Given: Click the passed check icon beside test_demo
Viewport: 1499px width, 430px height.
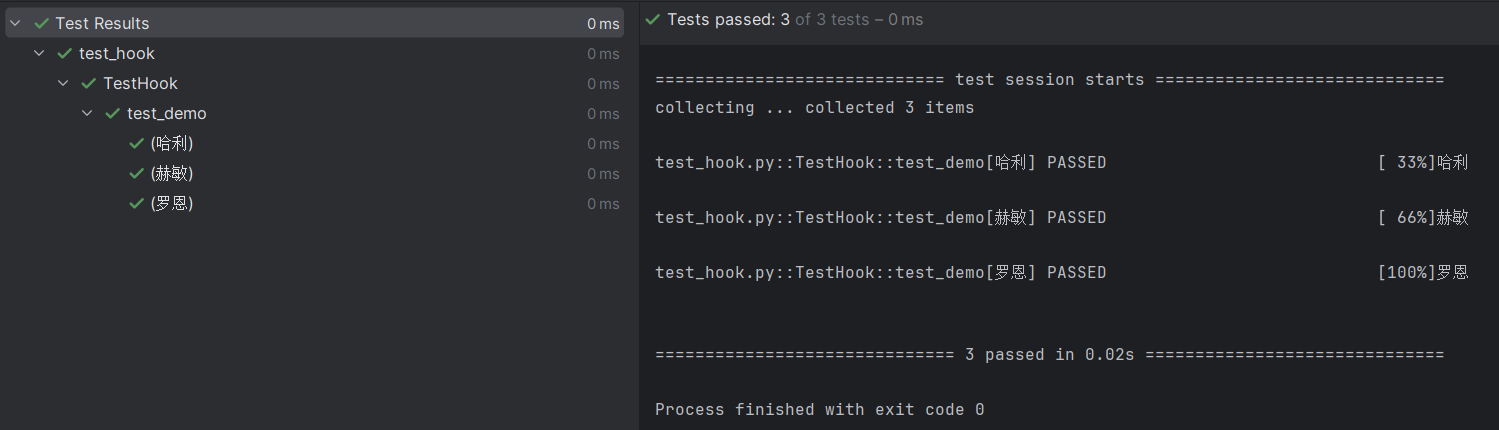Looking at the screenshot, I should (x=113, y=113).
